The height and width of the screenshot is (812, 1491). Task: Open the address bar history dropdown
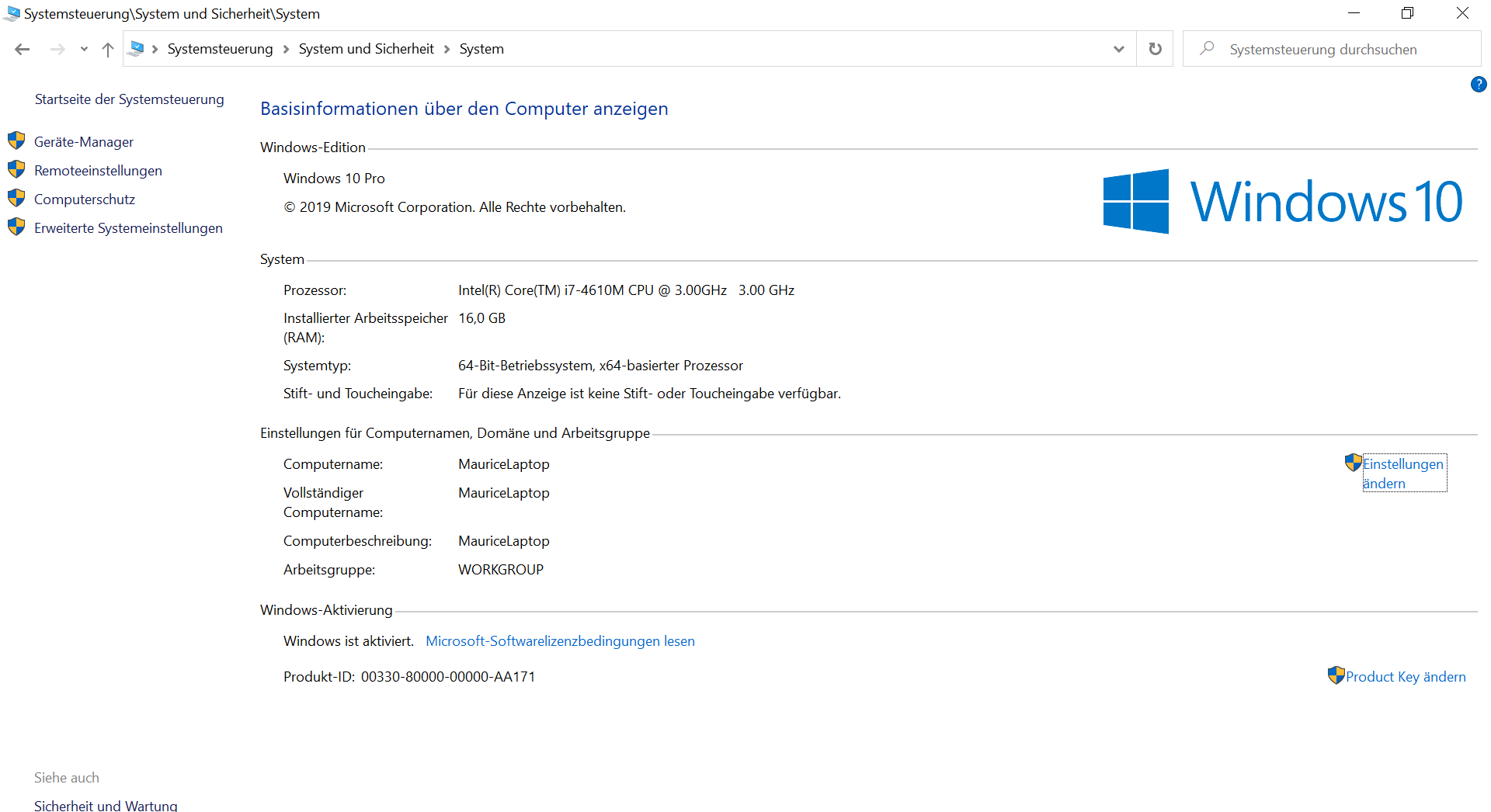click(1118, 49)
